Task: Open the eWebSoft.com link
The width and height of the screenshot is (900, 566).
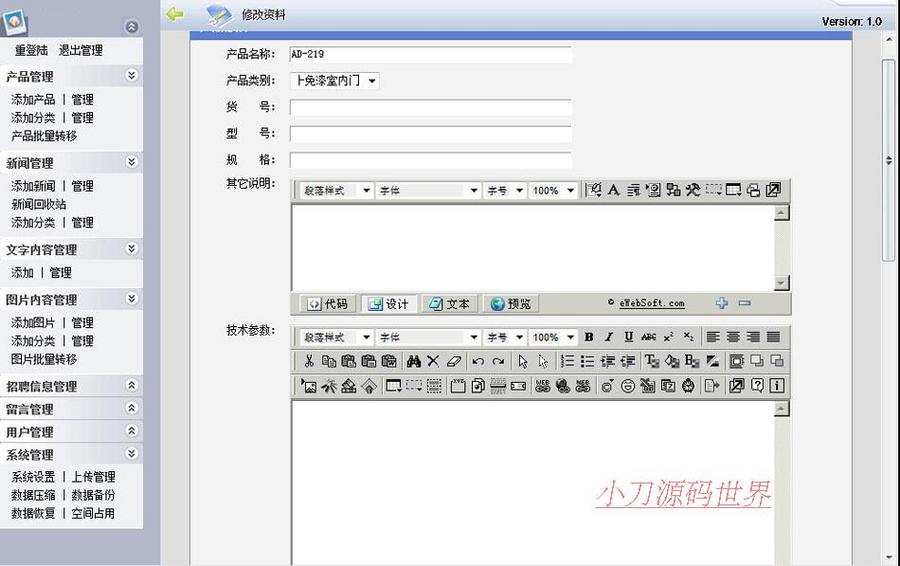Action: click(652, 303)
